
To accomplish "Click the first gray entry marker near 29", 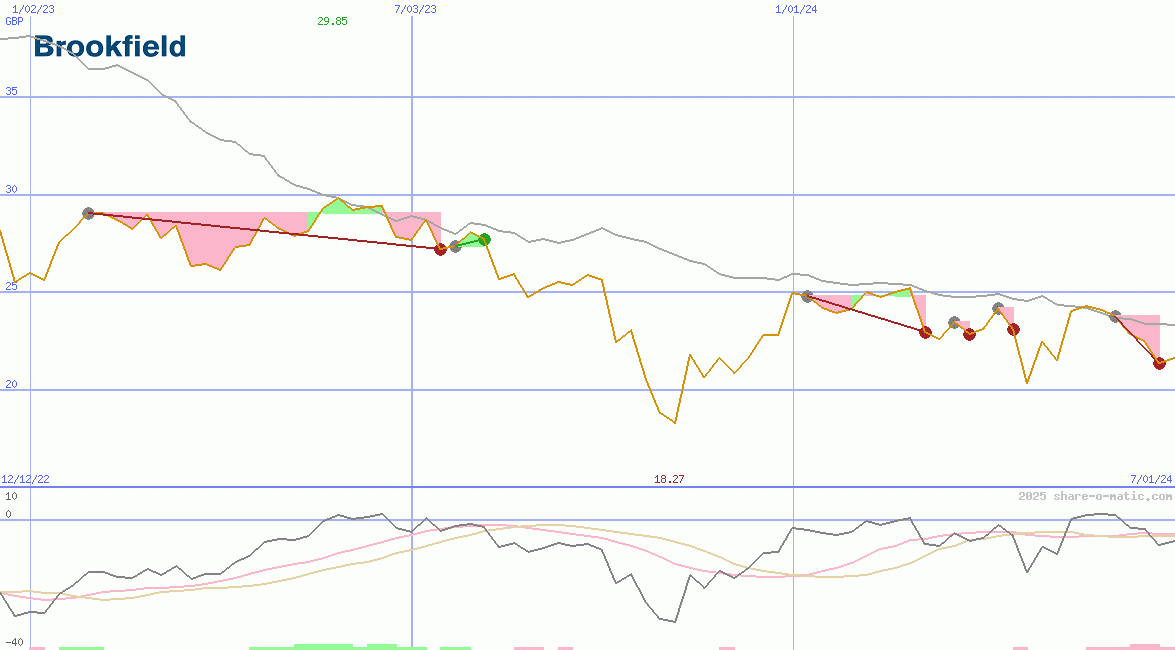I will click(x=88, y=213).
